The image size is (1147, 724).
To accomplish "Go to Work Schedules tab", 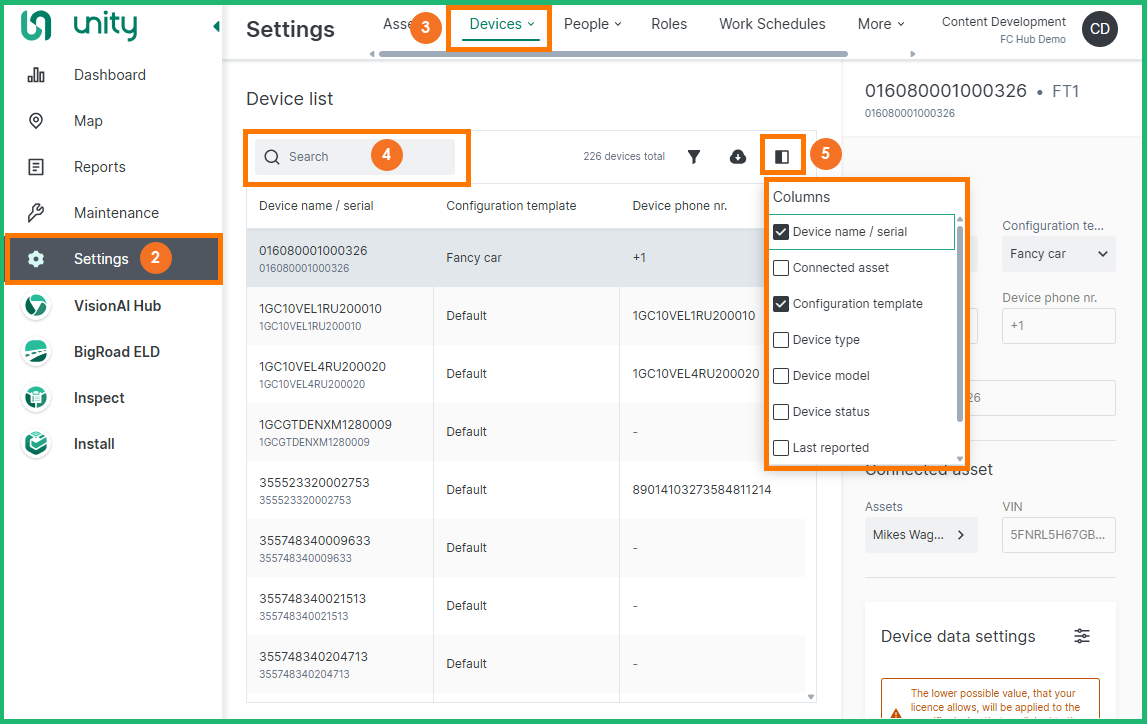I will [772, 24].
